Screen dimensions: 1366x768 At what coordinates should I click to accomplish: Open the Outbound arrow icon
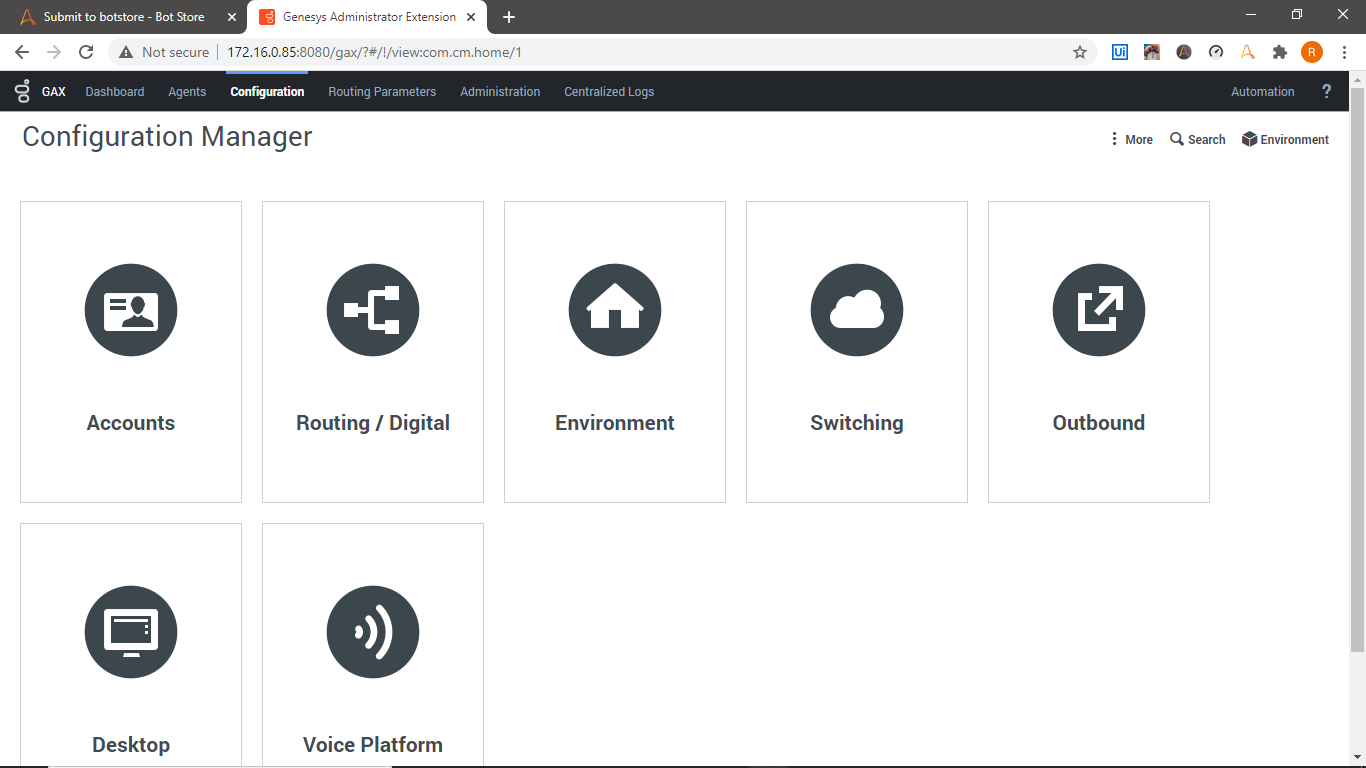1099,310
